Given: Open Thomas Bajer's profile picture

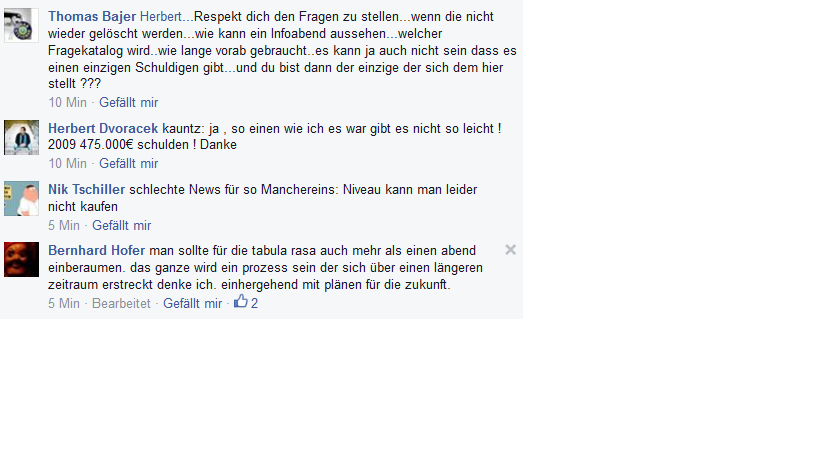Looking at the screenshot, I should pyautogui.click(x=21, y=25).
